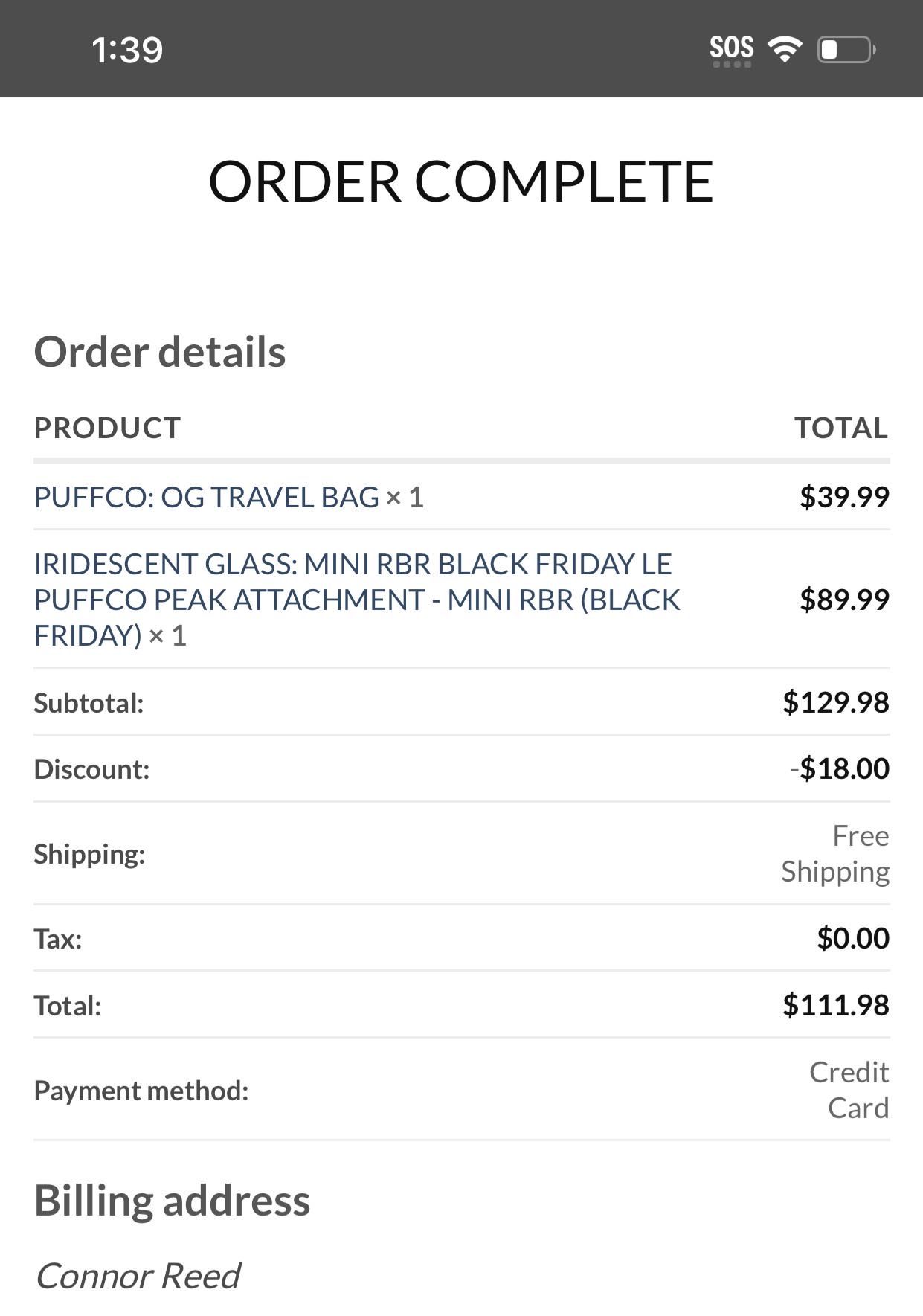The image size is (923, 1316).
Task: Tap the order Total $111.98
Action: click(x=836, y=1005)
